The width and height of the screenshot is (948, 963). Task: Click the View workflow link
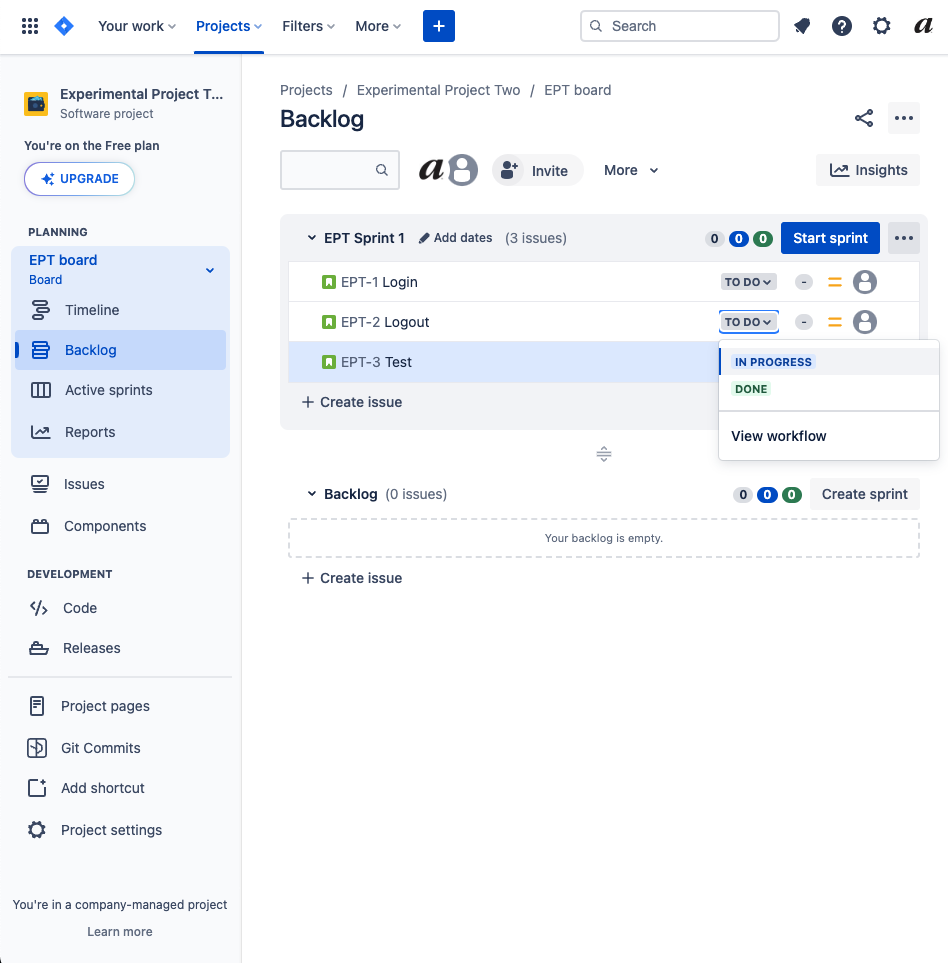coord(778,436)
